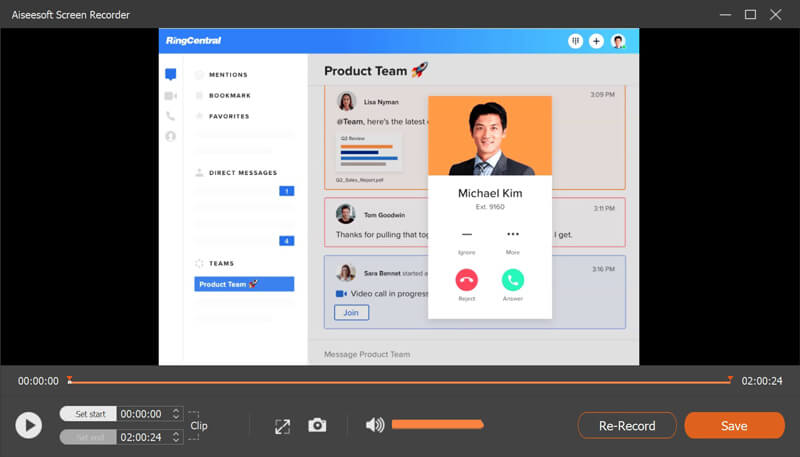The height and width of the screenshot is (457, 800).
Task: Click the Re-Record button
Action: 627,425
